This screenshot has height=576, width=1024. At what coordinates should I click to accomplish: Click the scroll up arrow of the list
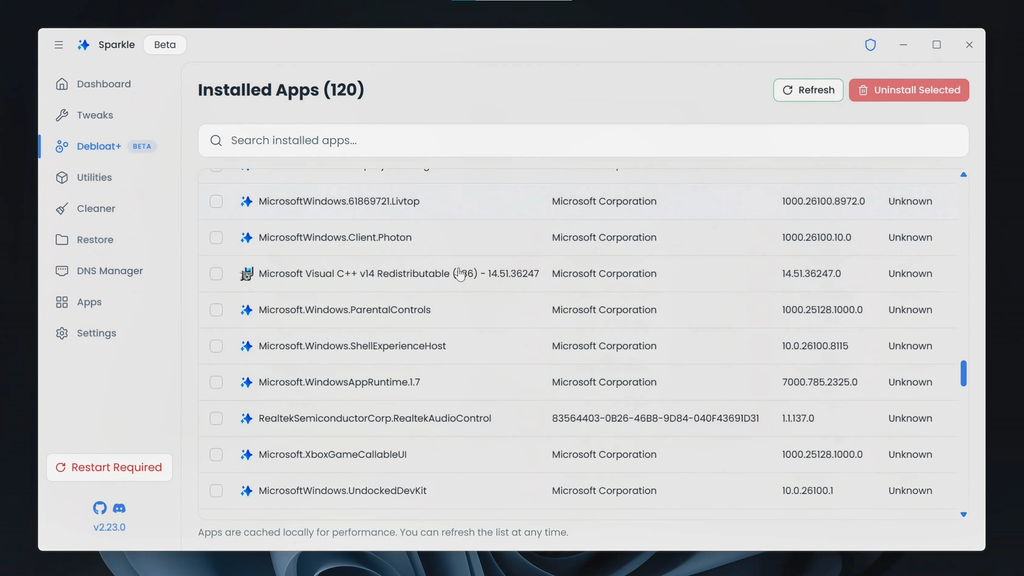(963, 175)
